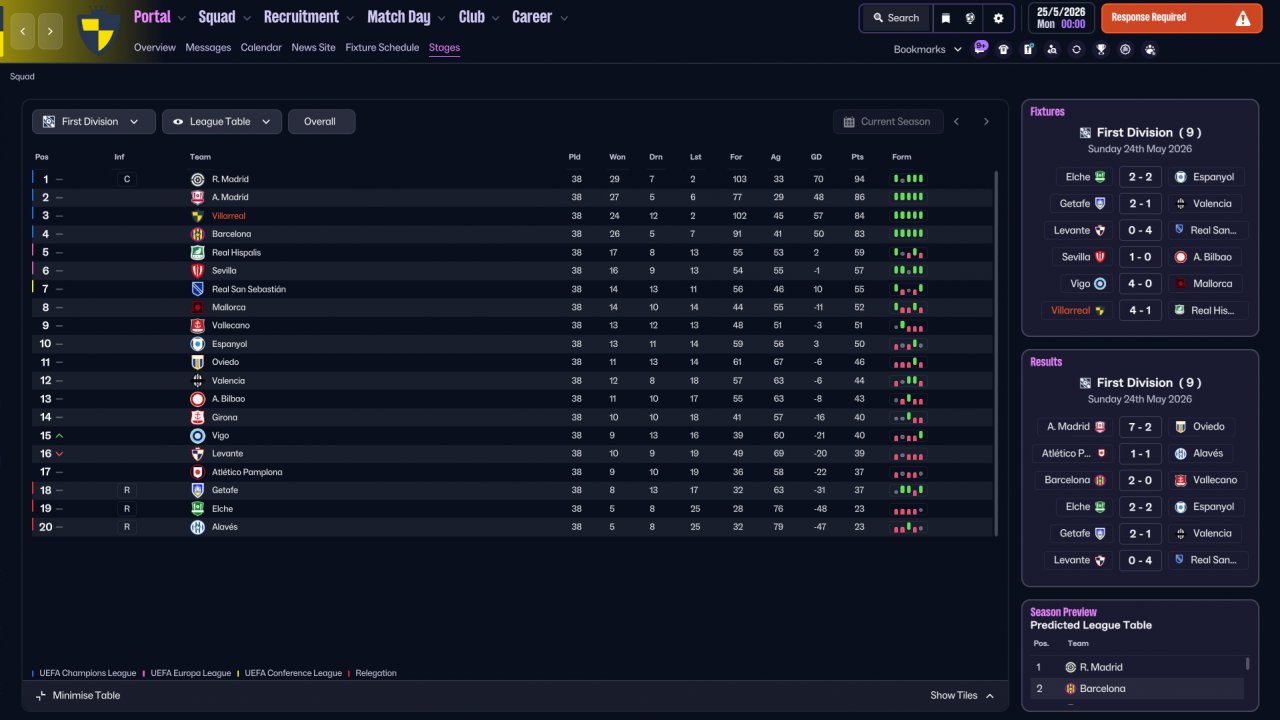The width and height of the screenshot is (1280, 720).
Task: Open the globe icon in the top bar
Action: (970, 18)
